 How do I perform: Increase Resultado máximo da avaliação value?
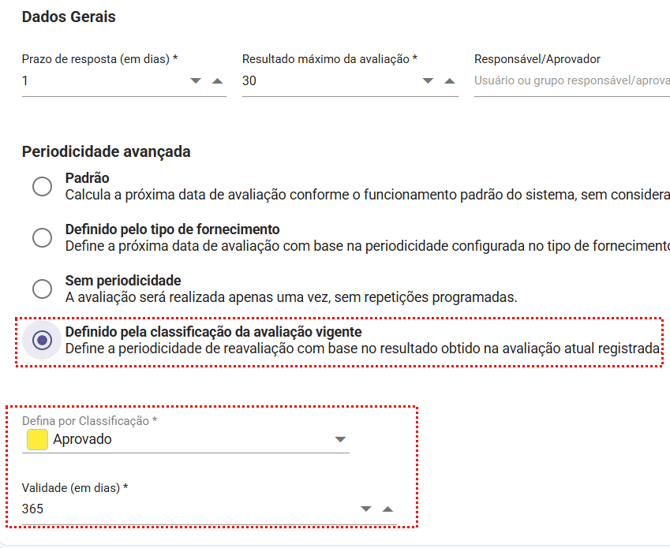coord(449,81)
